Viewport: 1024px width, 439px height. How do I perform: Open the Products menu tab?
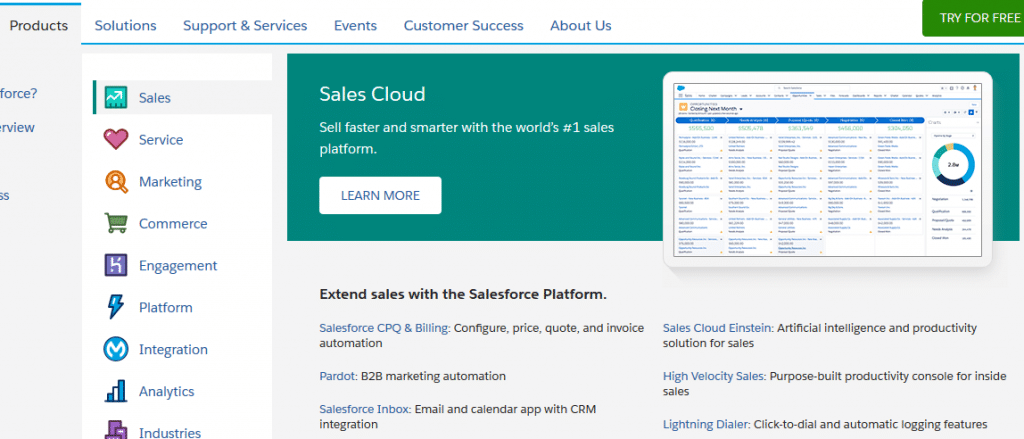coord(39,25)
